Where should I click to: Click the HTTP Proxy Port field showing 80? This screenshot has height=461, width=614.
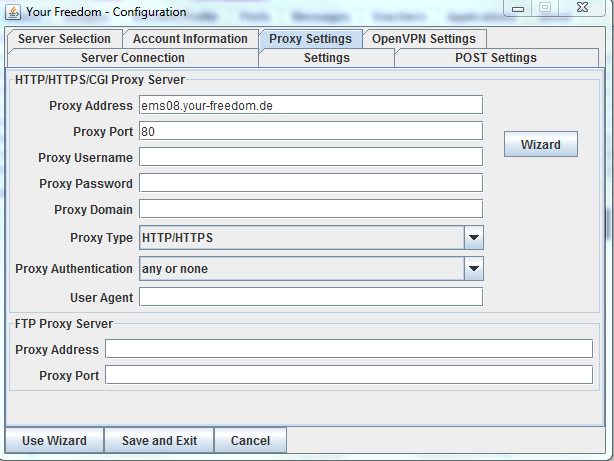tap(311, 131)
